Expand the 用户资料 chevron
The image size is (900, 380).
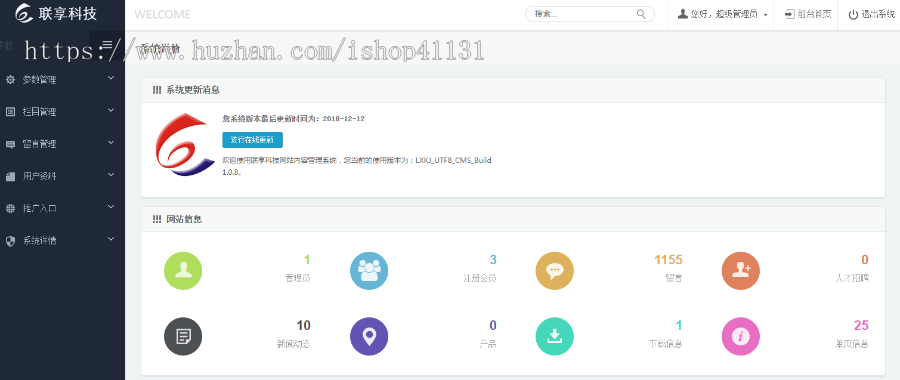(x=111, y=175)
